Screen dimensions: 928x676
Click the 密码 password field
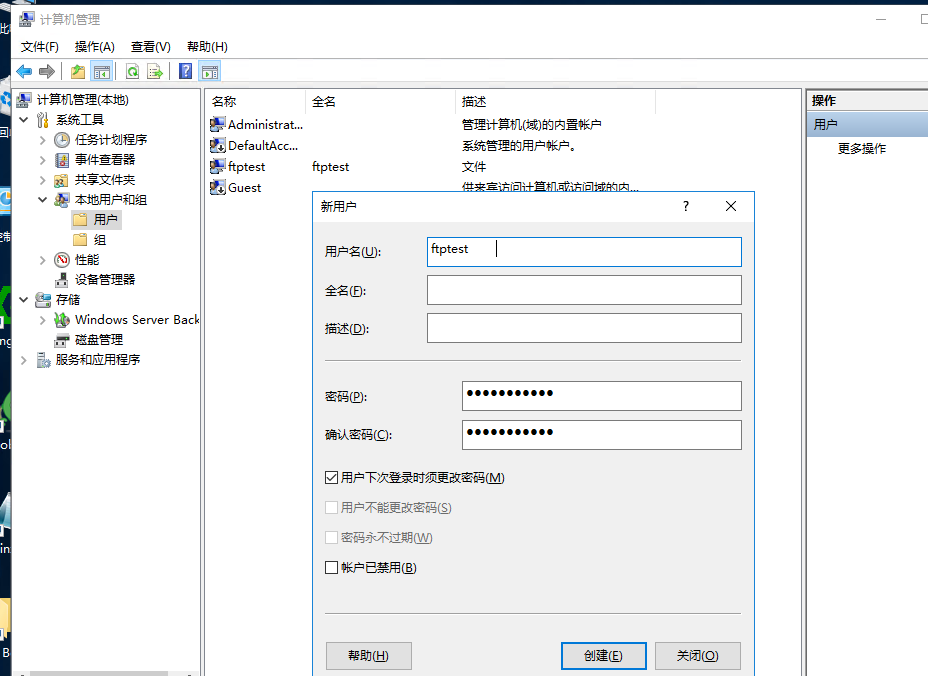pos(601,396)
